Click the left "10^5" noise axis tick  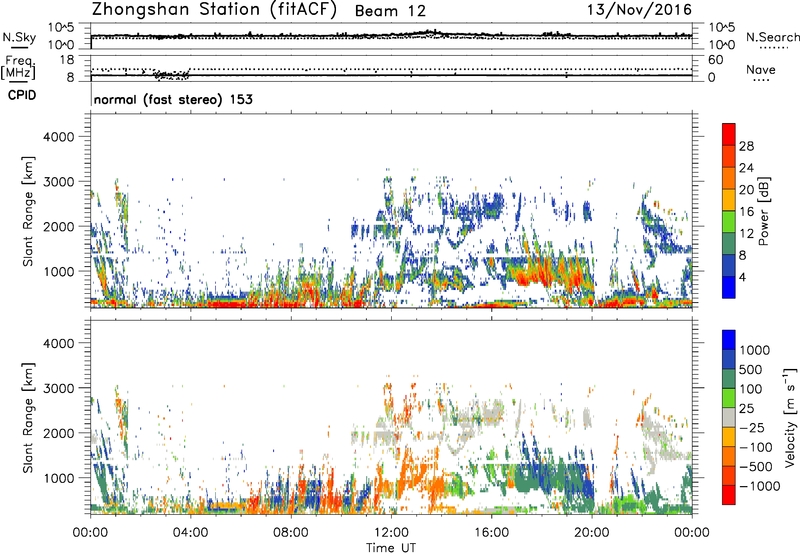click(62, 28)
